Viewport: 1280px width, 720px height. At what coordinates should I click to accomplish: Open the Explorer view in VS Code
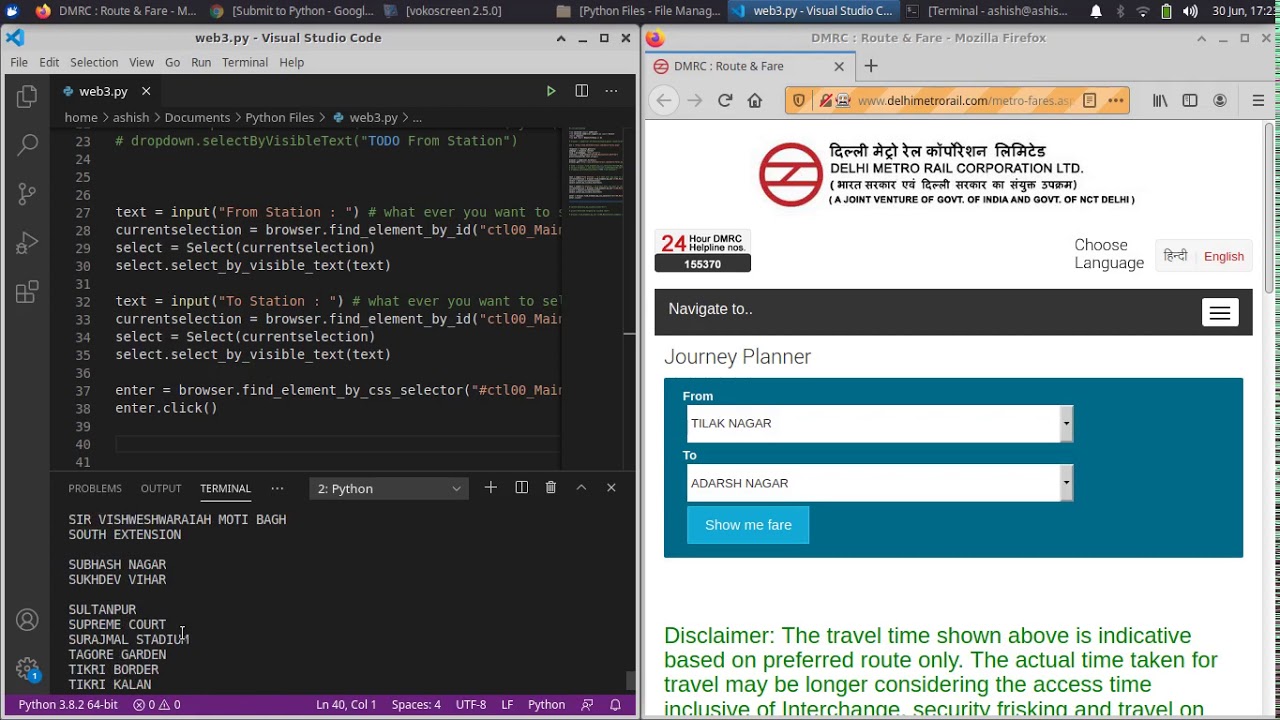tap(27, 96)
